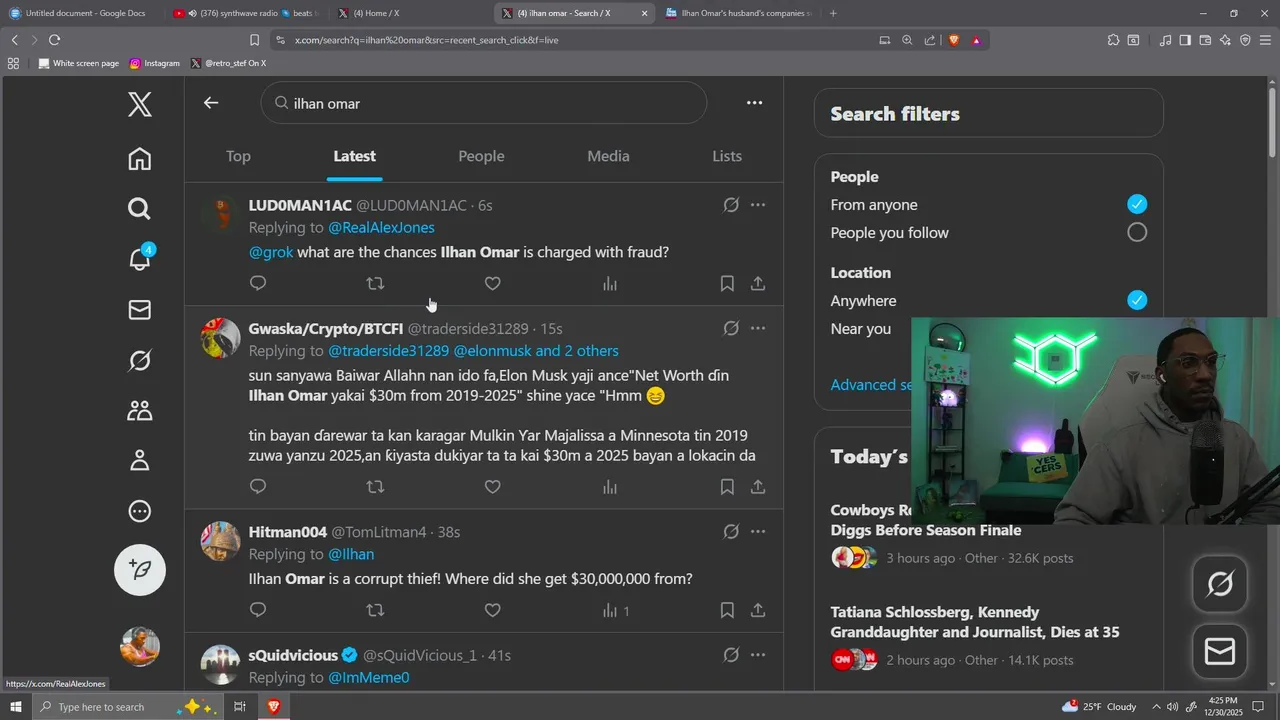Open more menu on Gwaska/Crypto/BTCFI's post
This screenshot has width=1280, height=720.
point(758,328)
